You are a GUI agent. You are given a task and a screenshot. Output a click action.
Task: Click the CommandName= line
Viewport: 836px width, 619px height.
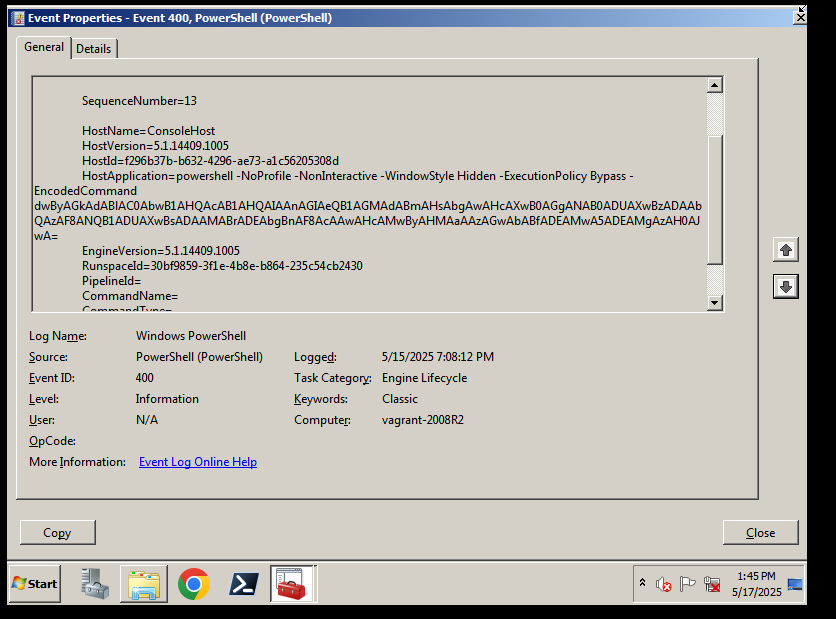click(130, 295)
